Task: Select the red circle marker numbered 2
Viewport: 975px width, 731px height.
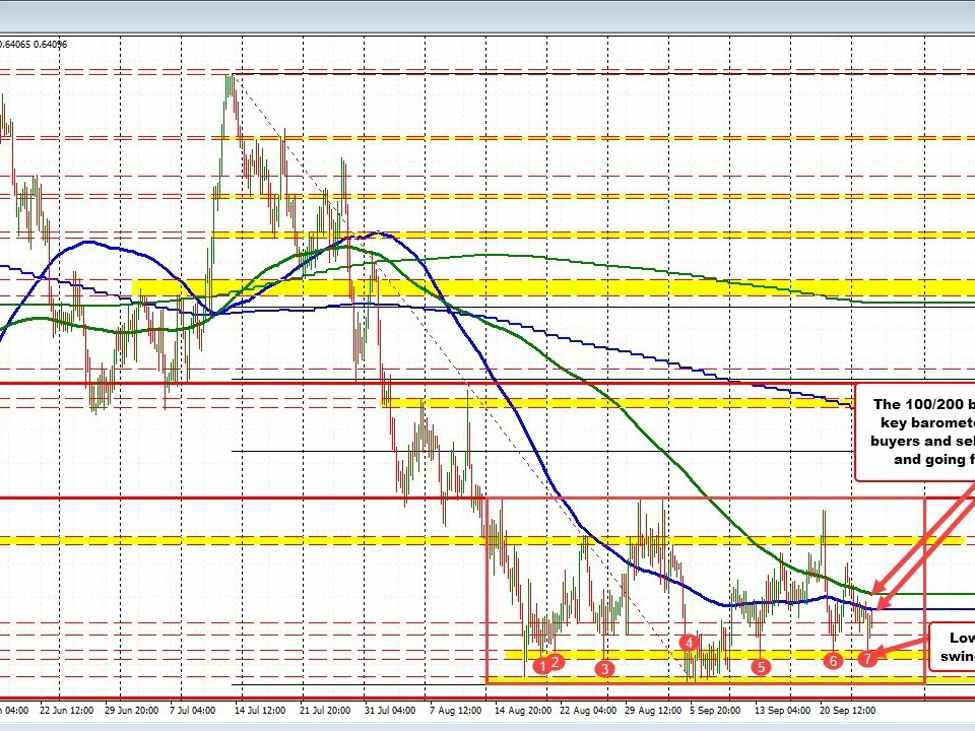Action: 557,661
